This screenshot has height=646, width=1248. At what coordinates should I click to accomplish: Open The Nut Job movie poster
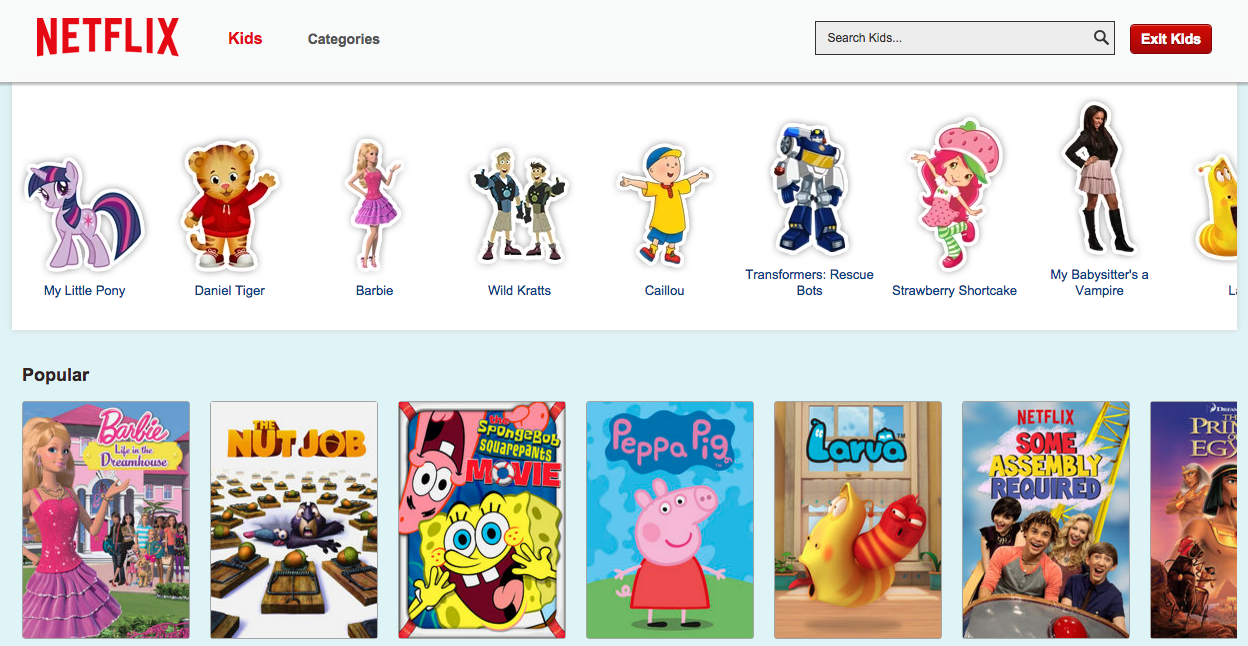tap(294, 520)
